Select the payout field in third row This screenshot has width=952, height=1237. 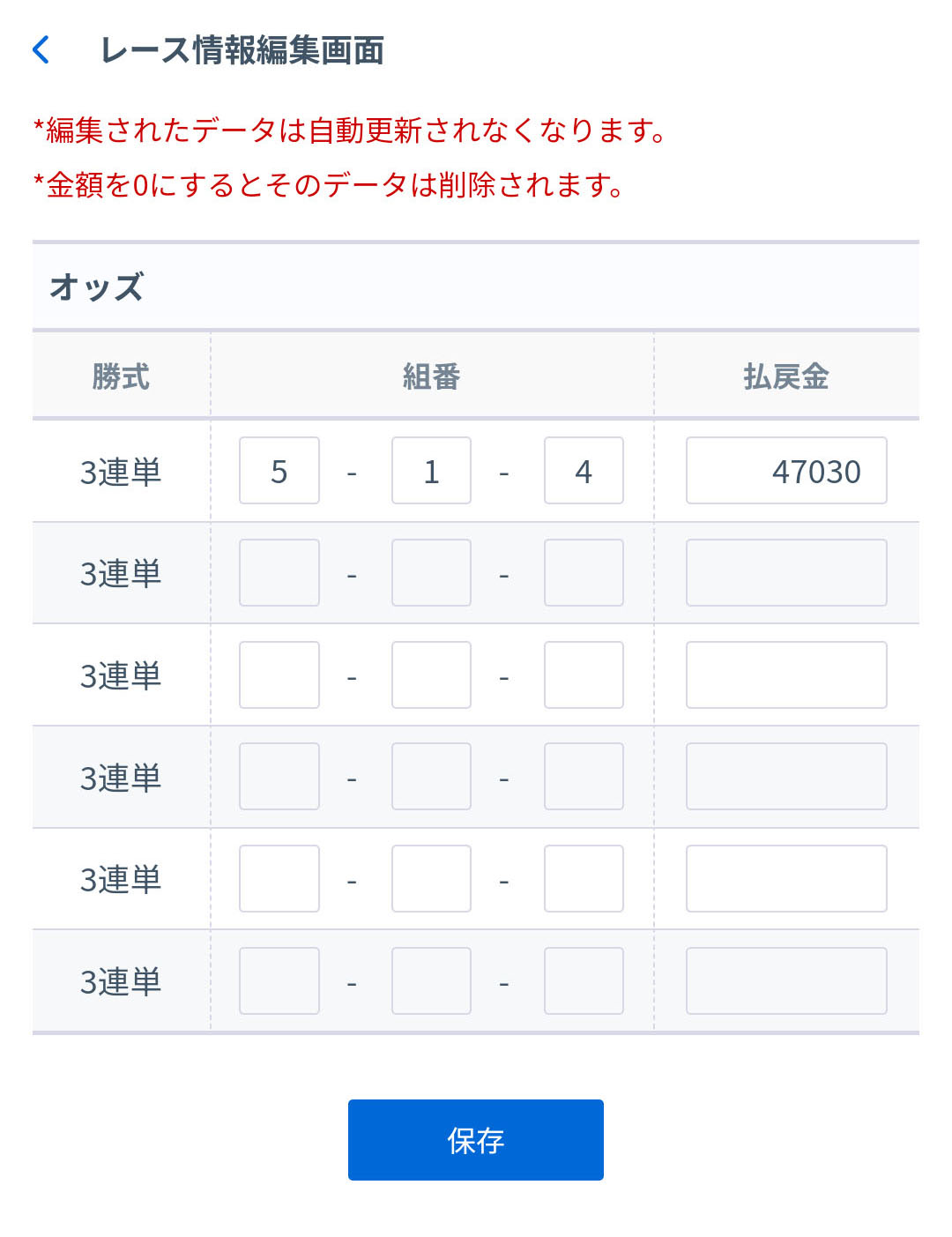click(x=786, y=675)
